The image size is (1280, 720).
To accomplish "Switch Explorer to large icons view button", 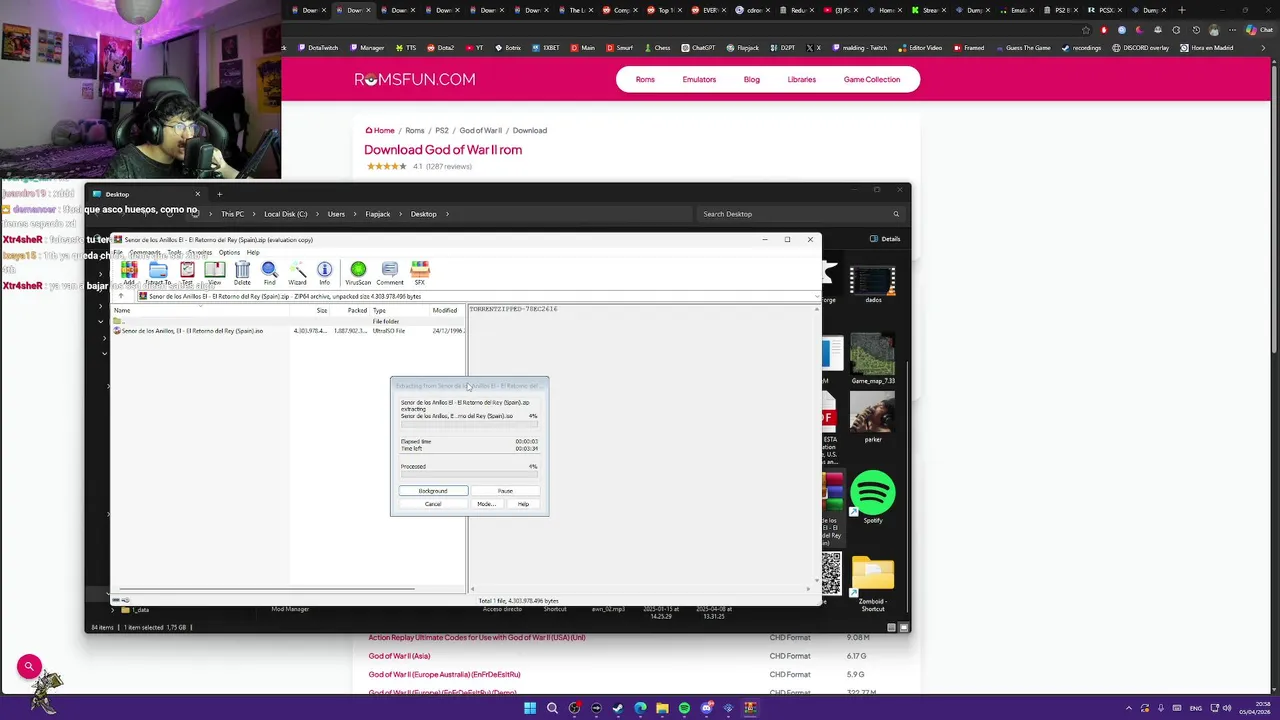I will point(904,627).
